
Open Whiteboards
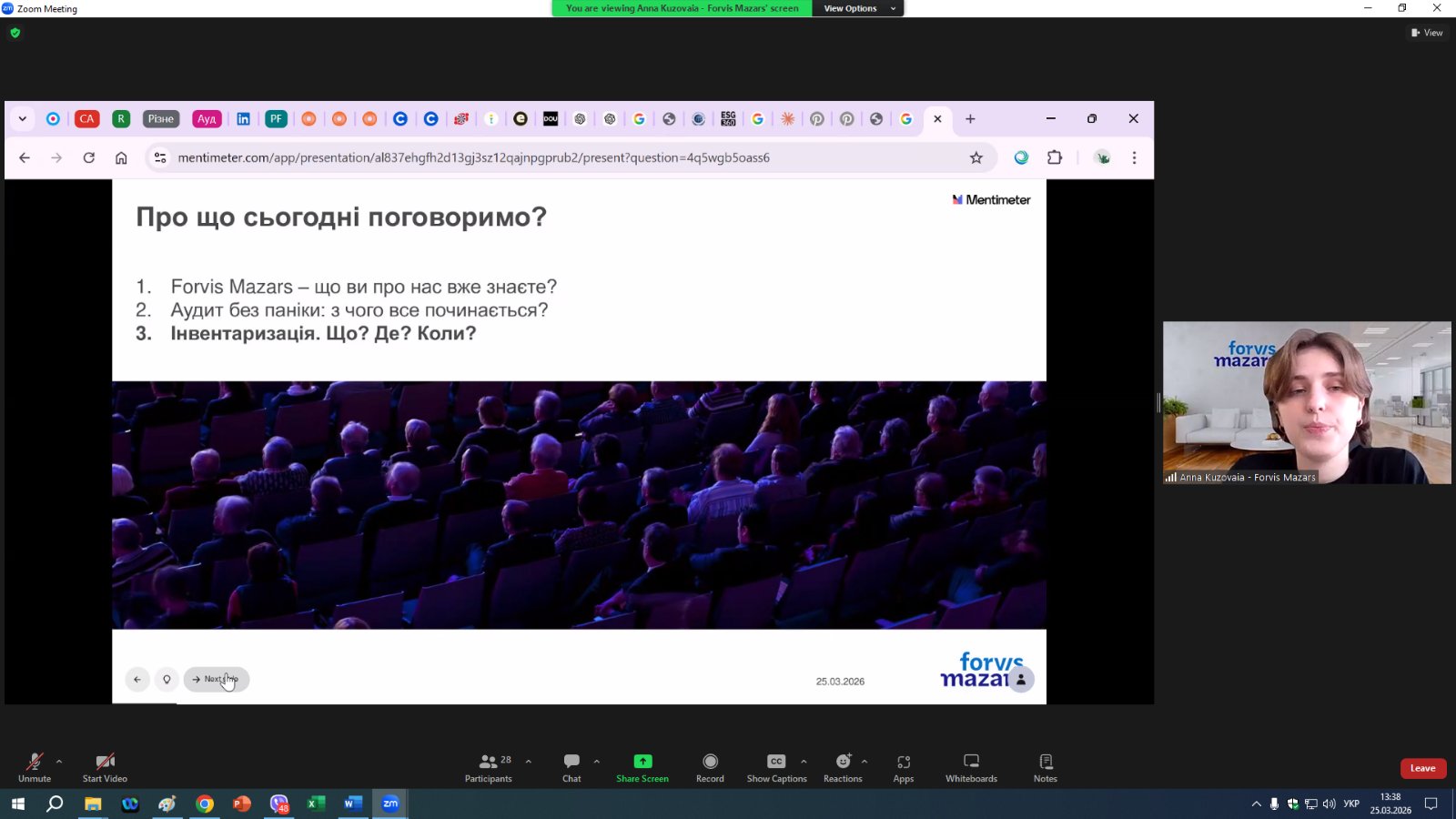click(971, 767)
